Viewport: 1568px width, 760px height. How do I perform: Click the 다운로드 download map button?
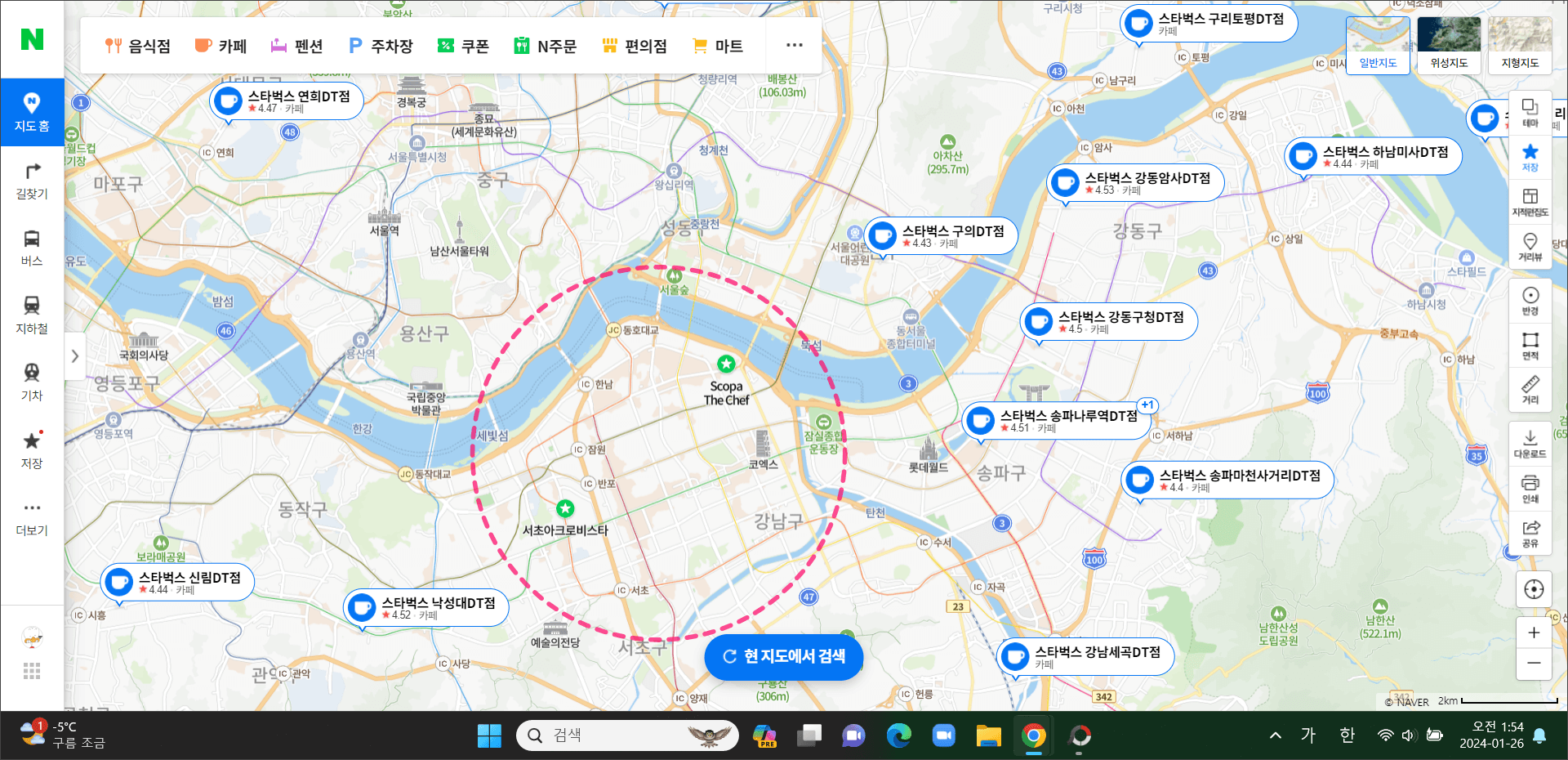pyautogui.click(x=1530, y=444)
